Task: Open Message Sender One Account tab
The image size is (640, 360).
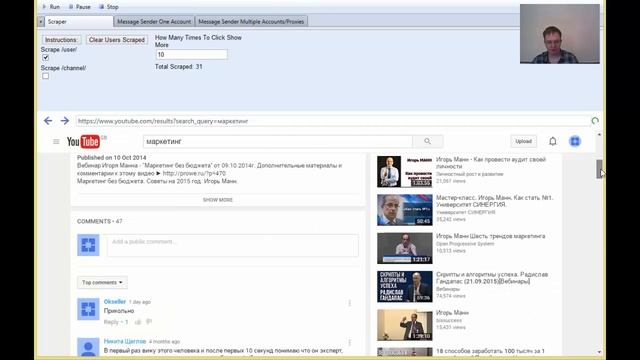Action: (x=154, y=22)
